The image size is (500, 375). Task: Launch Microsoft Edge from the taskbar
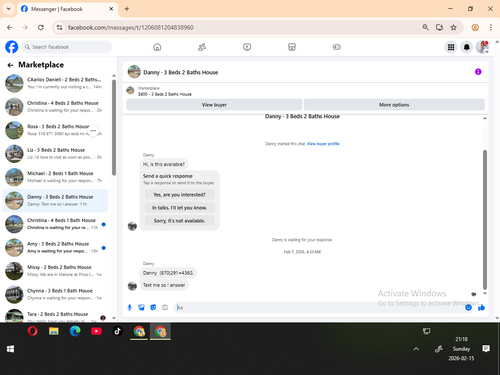coord(75,331)
